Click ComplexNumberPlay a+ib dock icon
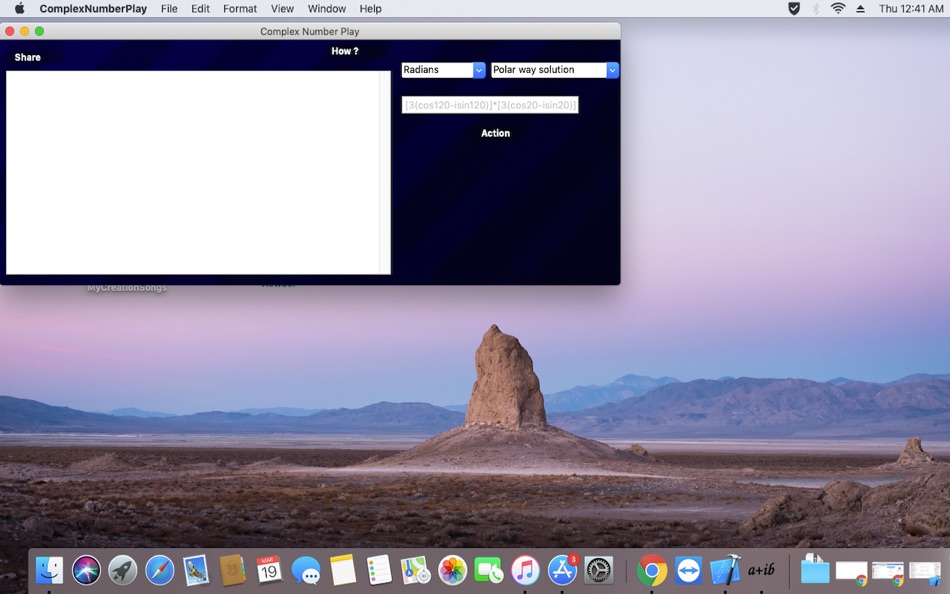Screen dimensions: 950x594 [762, 570]
